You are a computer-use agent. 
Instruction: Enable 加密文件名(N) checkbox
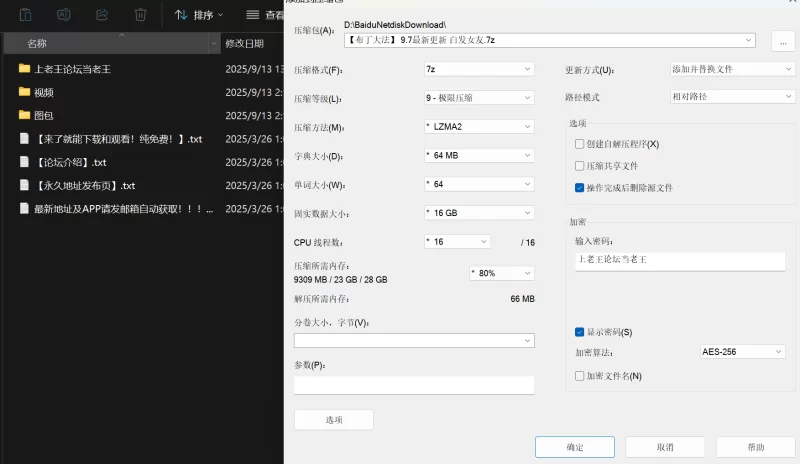tap(579, 376)
